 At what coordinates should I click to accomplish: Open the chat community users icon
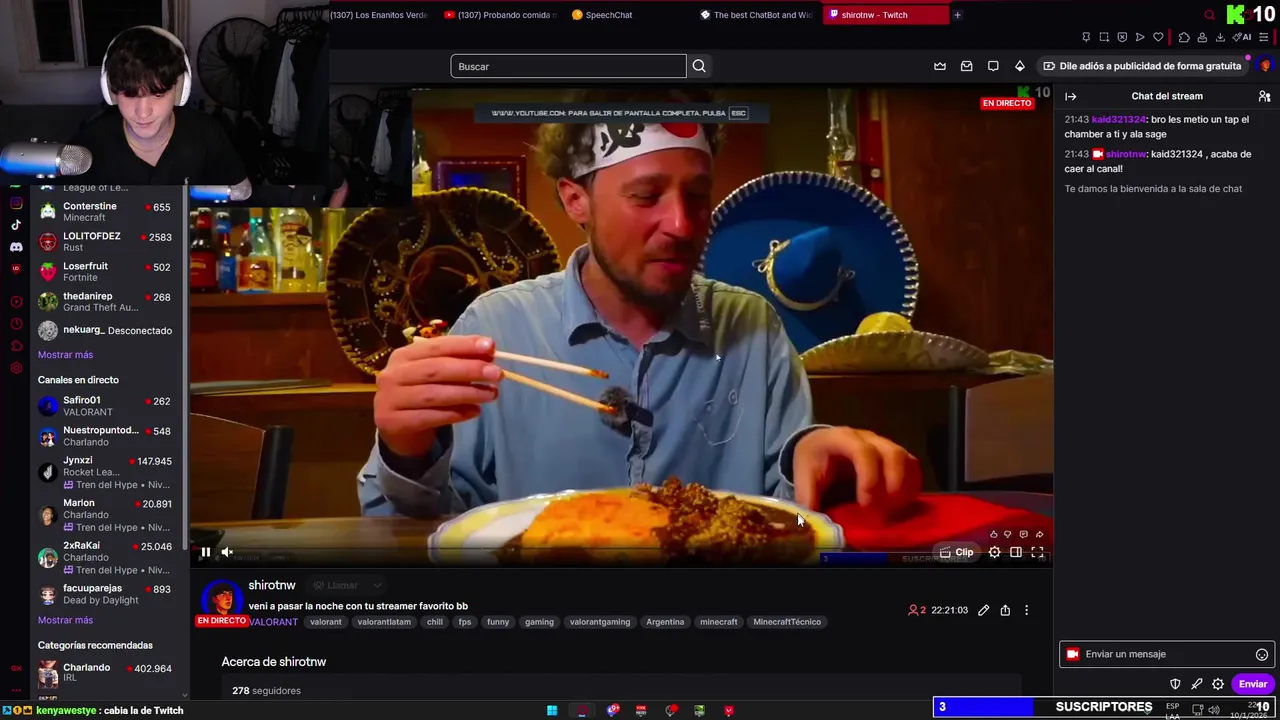tap(1264, 96)
